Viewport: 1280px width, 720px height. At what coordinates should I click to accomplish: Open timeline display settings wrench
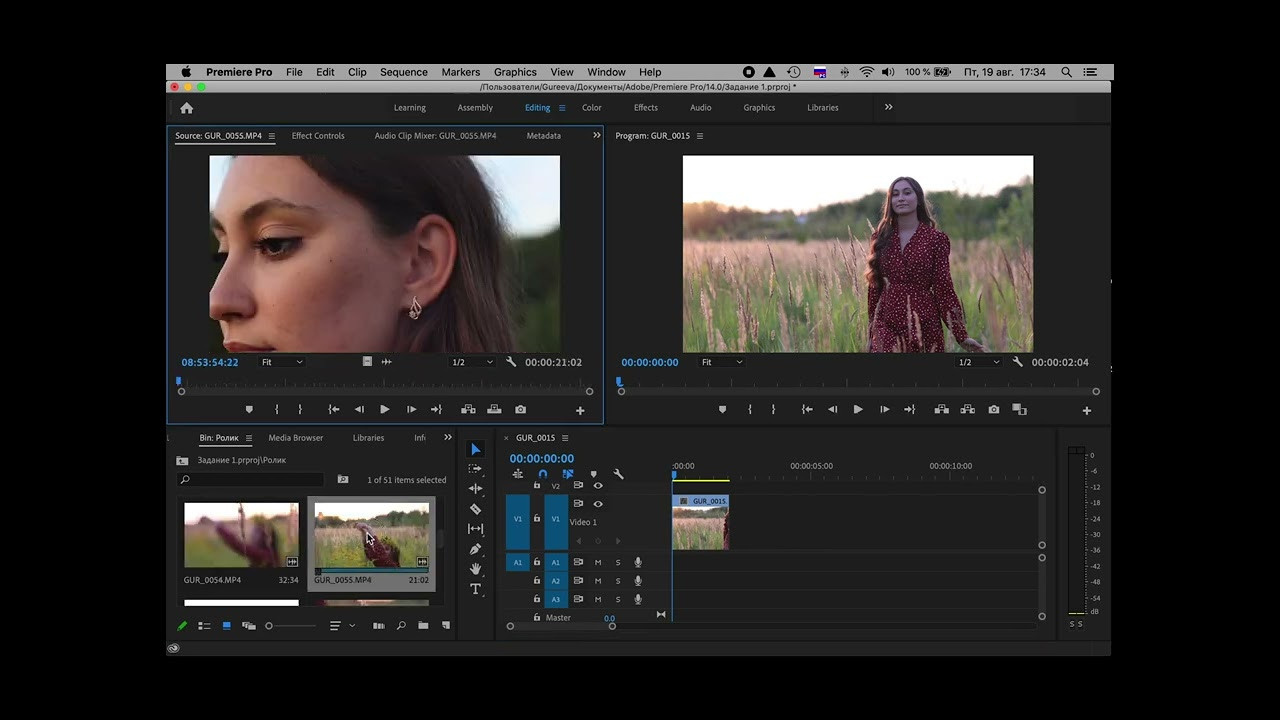pyautogui.click(x=618, y=474)
